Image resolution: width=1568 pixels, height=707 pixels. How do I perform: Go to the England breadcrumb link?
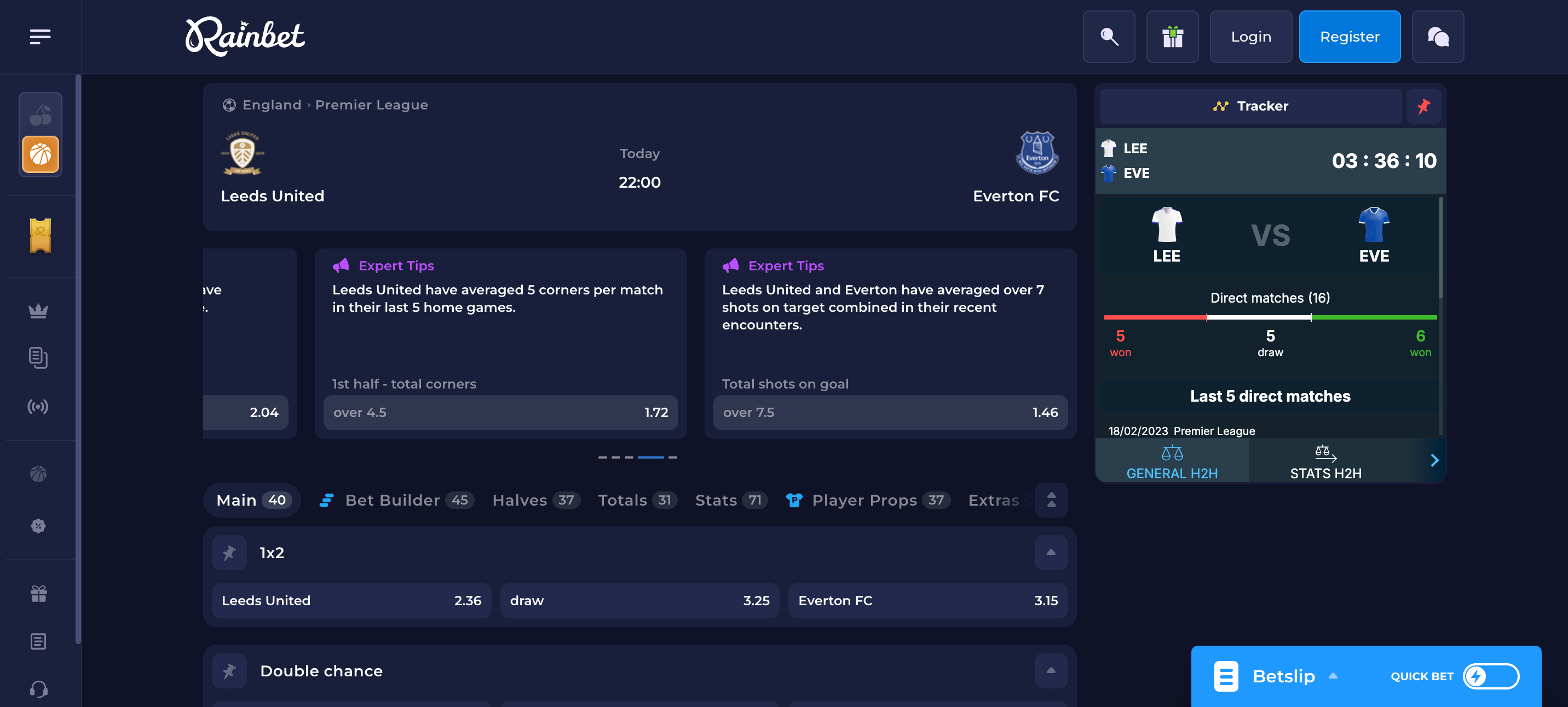click(272, 105)
